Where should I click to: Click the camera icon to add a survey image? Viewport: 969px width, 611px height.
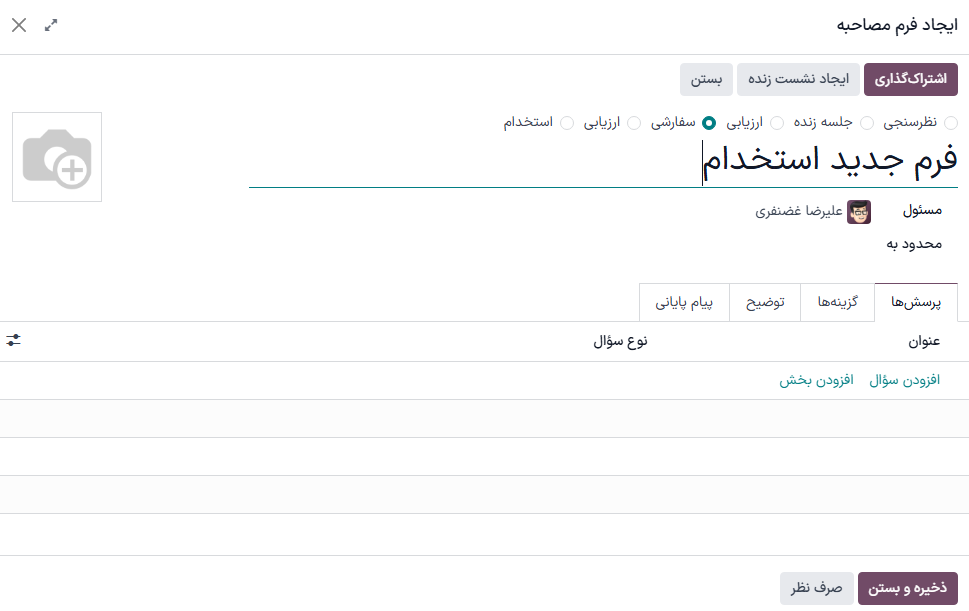[x=56, y=157]
